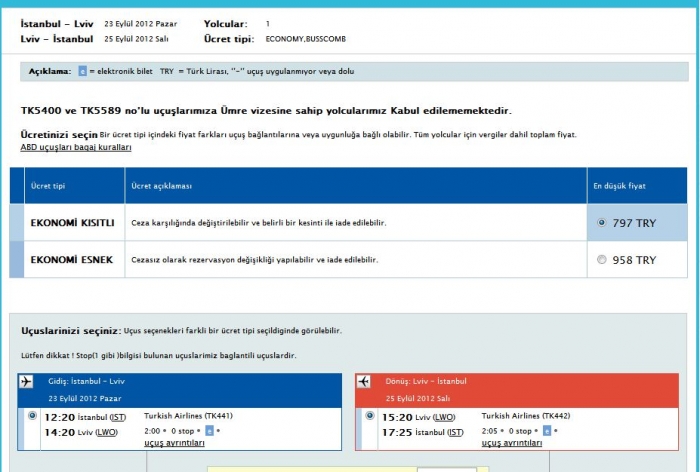Click the airplane icon on return panel
This screenshot has width=700, height=472.
tap(364, 382)
